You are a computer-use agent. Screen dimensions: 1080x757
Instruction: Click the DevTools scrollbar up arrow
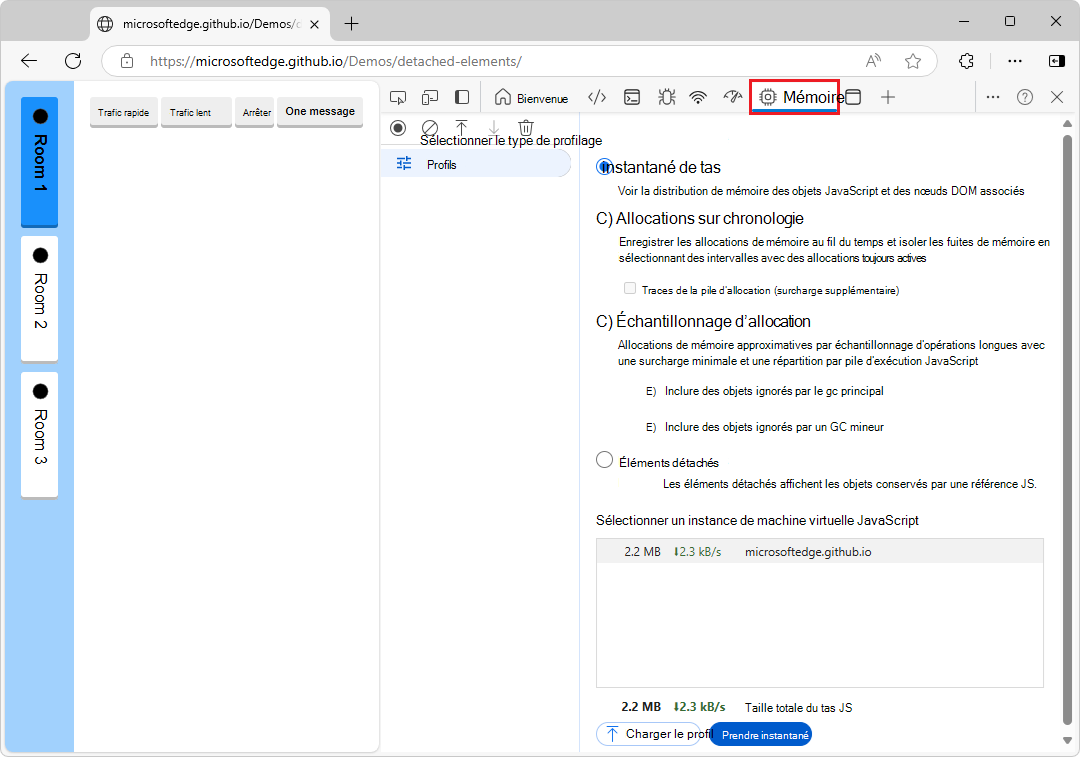(1068, 123)
